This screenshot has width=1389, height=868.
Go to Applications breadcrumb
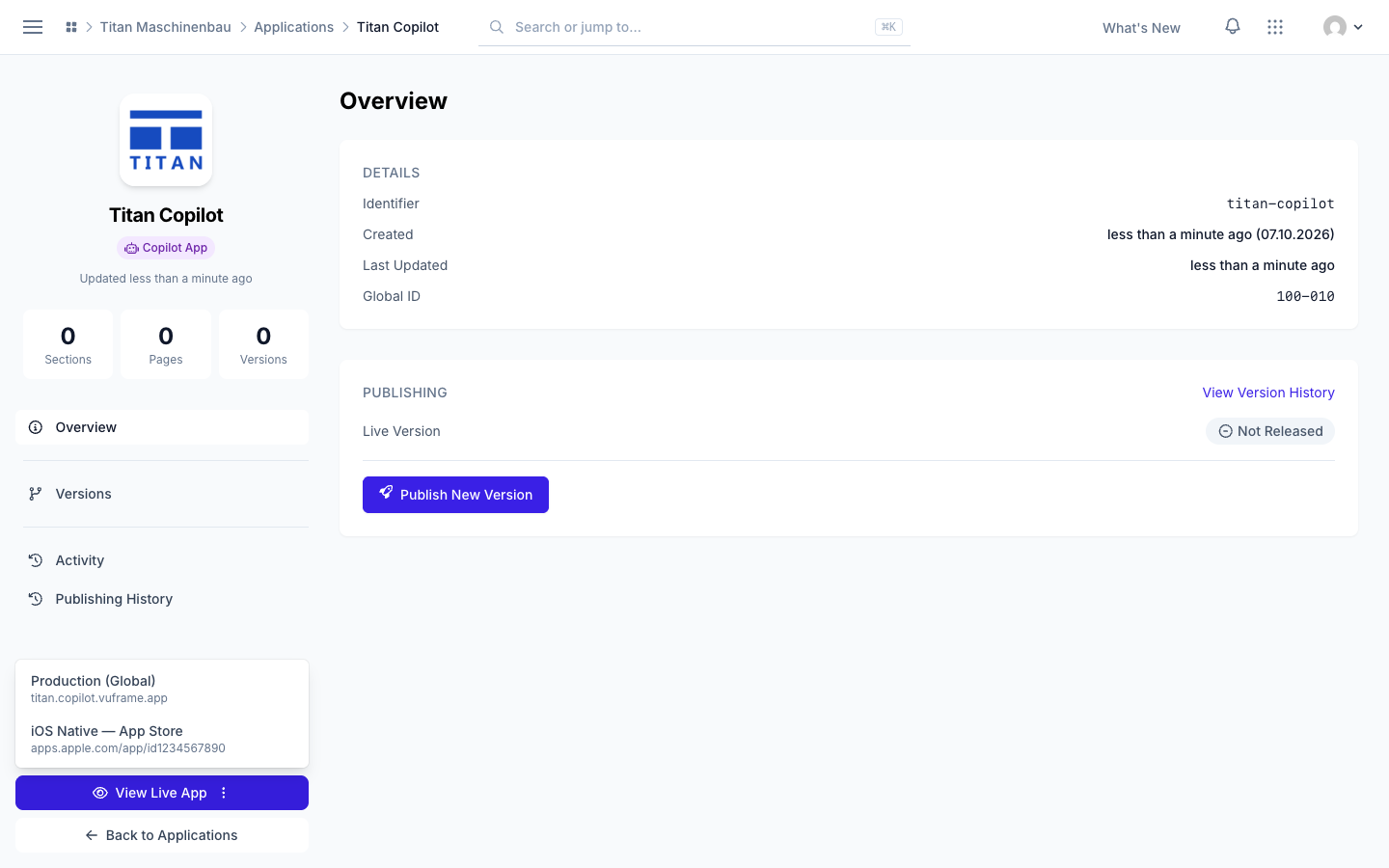click(294, 27)
